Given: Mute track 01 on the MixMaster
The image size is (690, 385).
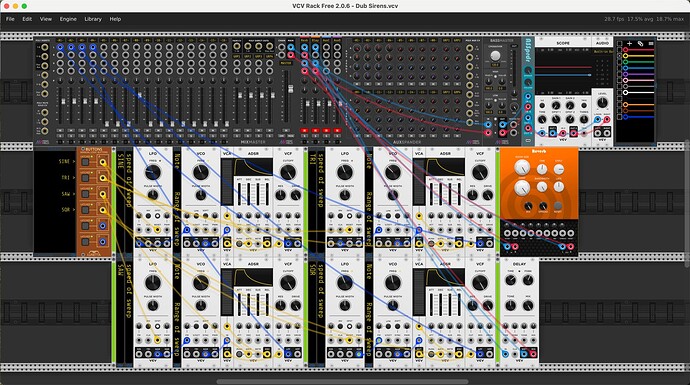Looking at the screenshot, I should [x=60, y=130].
